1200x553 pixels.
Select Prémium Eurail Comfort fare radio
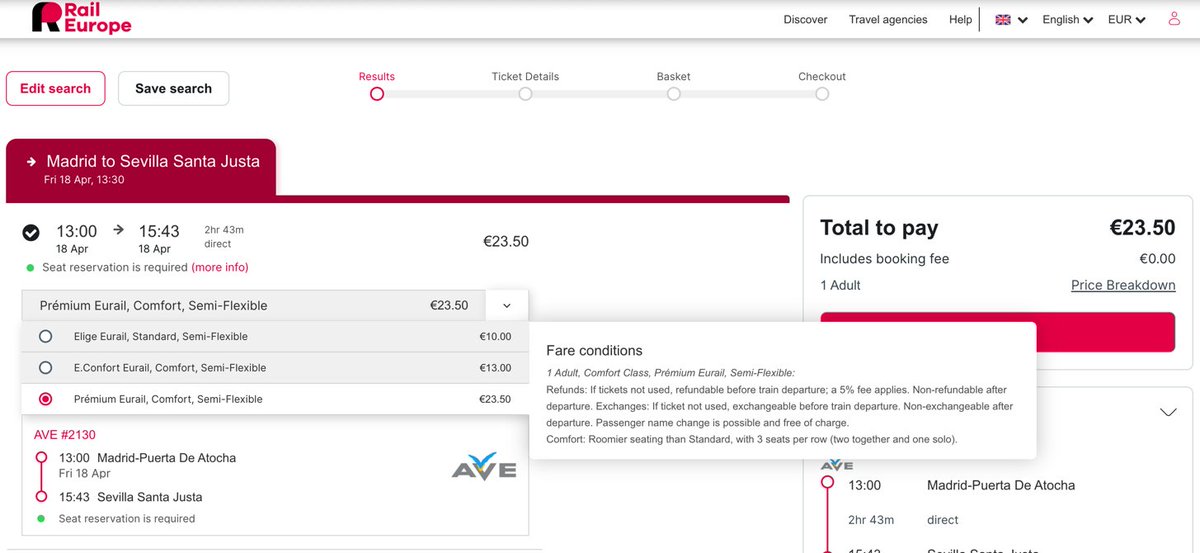click(45, 399)
